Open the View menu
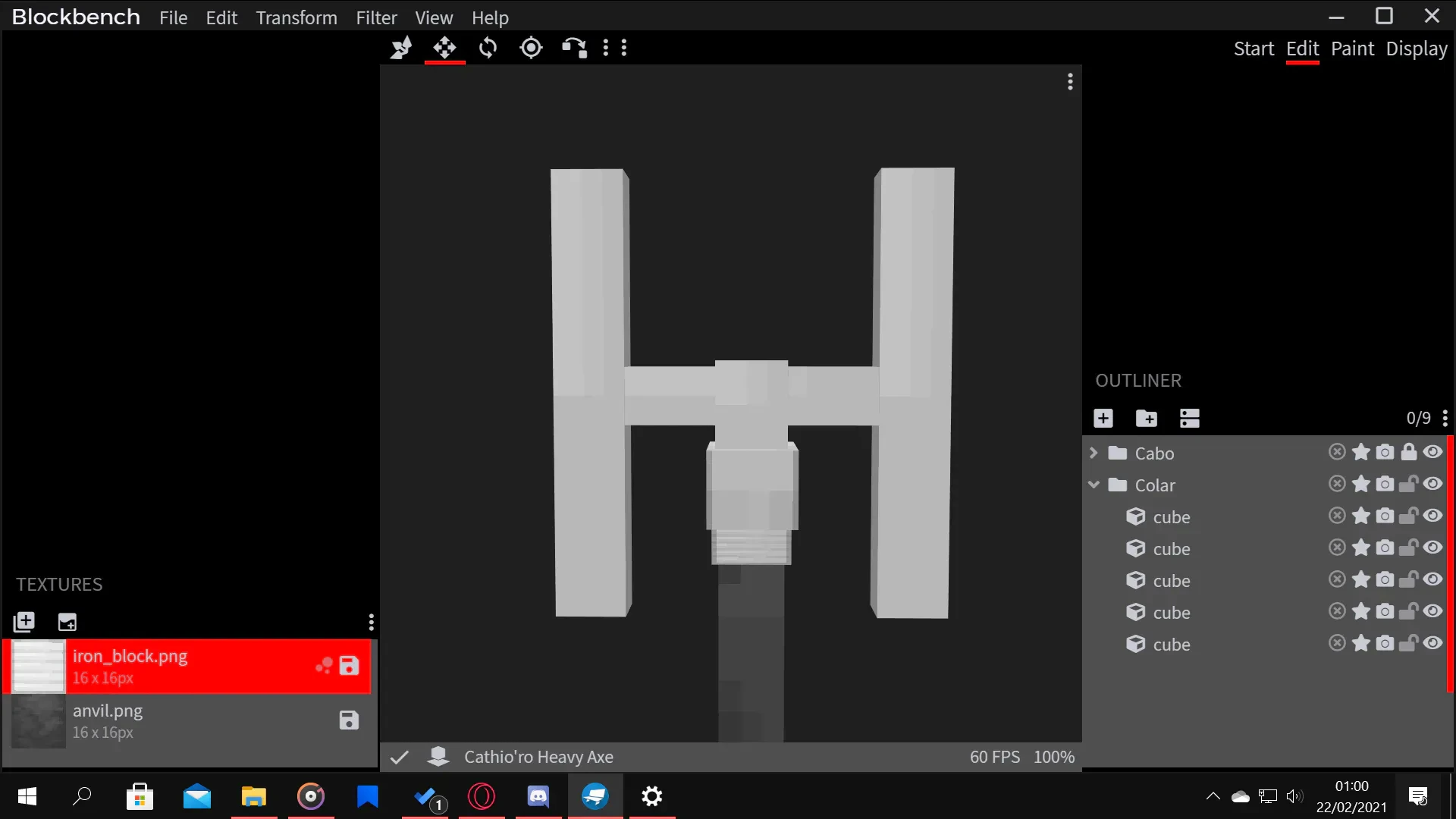This screenshot has width=1456, height=819. (434, 17)
